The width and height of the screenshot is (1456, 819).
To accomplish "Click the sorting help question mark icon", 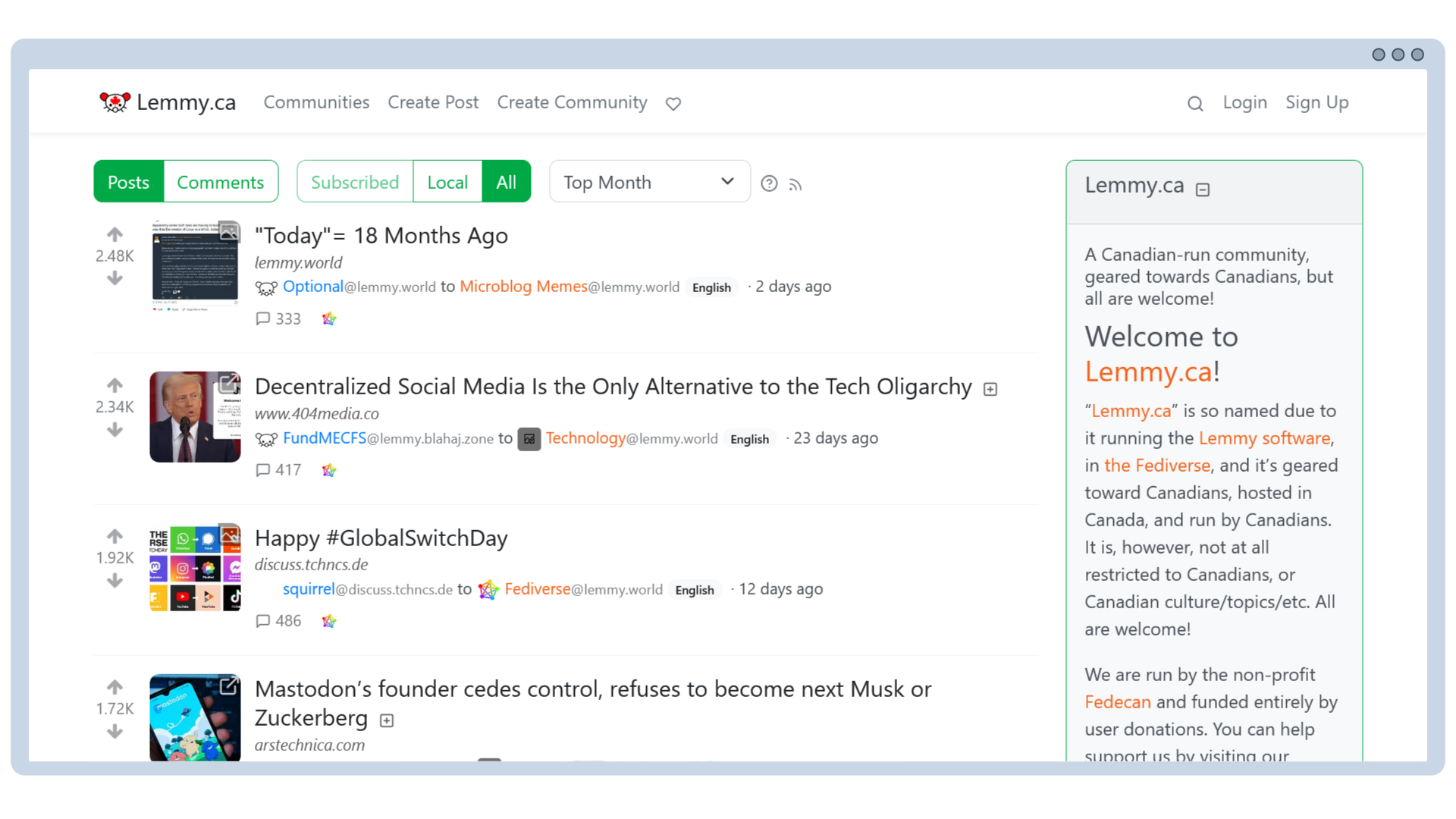I will (x=769, y=184).
